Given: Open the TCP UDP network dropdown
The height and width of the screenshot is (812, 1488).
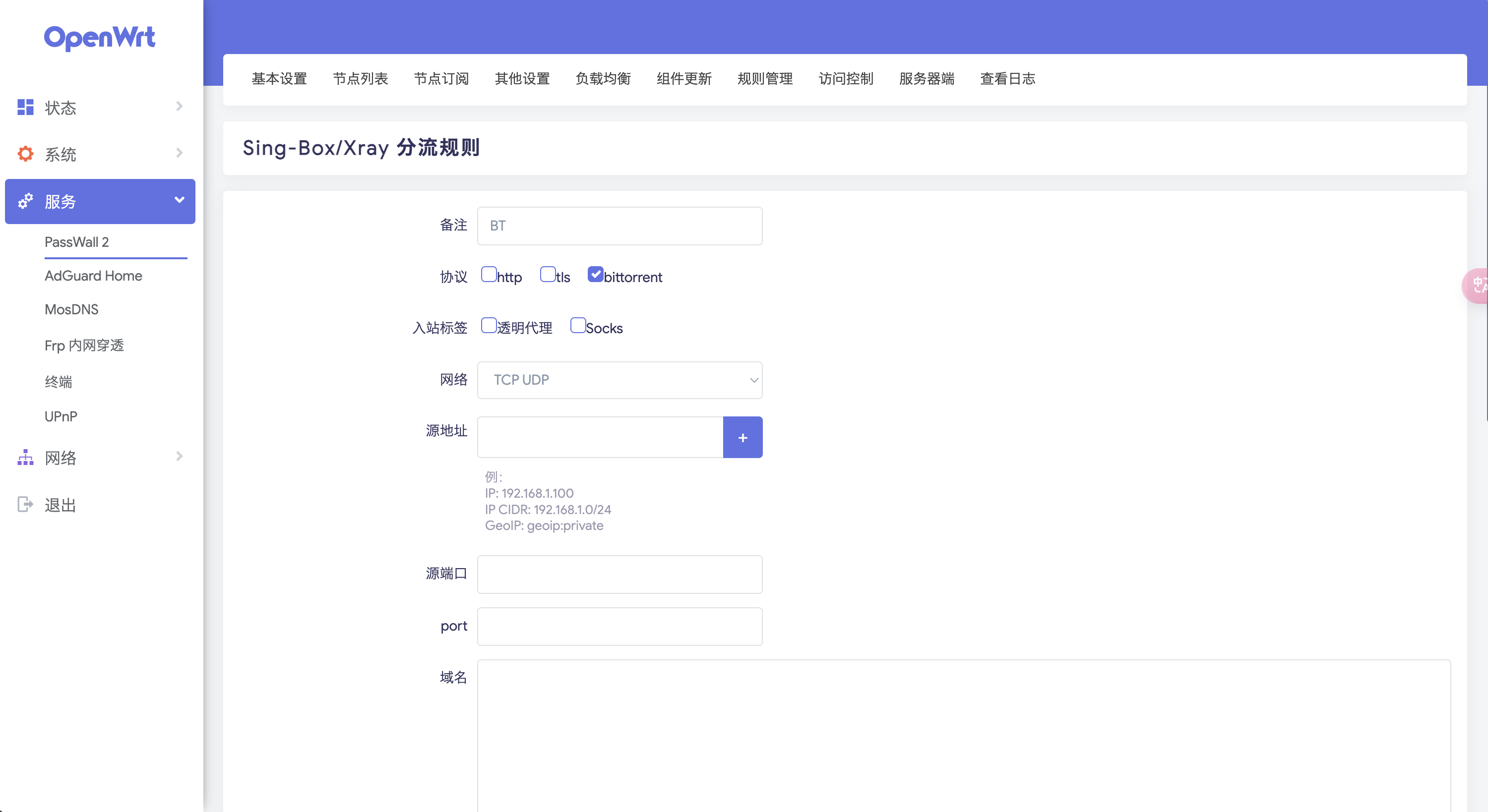Looking at the screenshot, I should click(619, 380).
